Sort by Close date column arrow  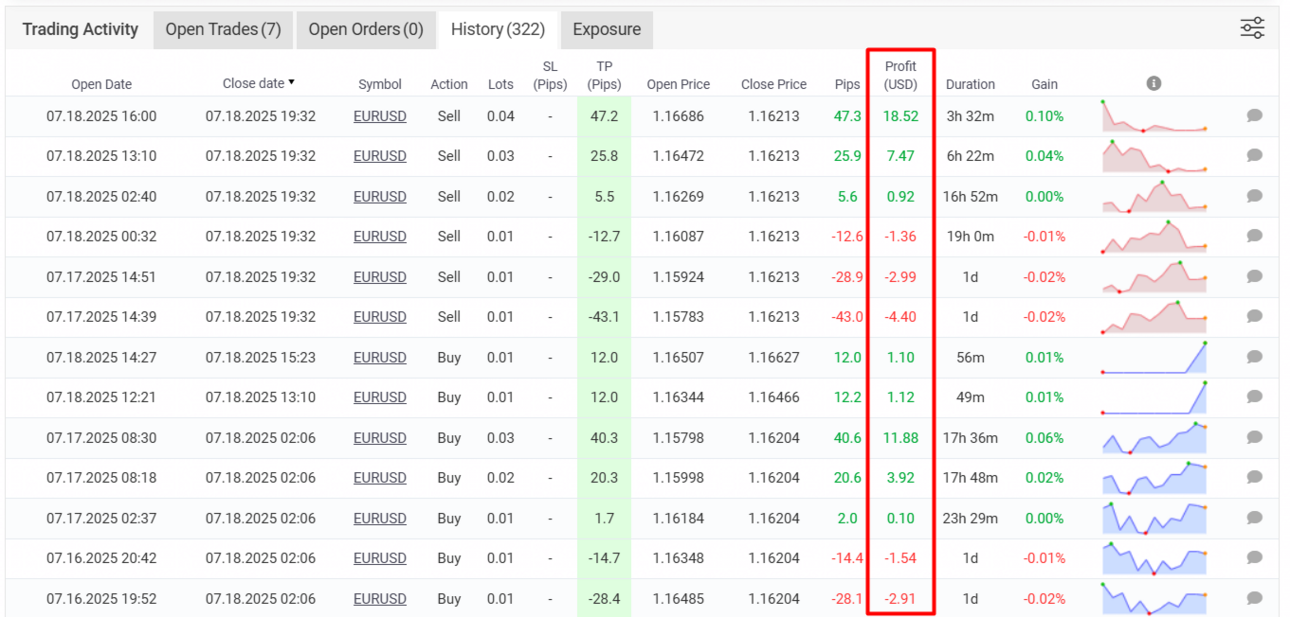[x=291, y=83]
